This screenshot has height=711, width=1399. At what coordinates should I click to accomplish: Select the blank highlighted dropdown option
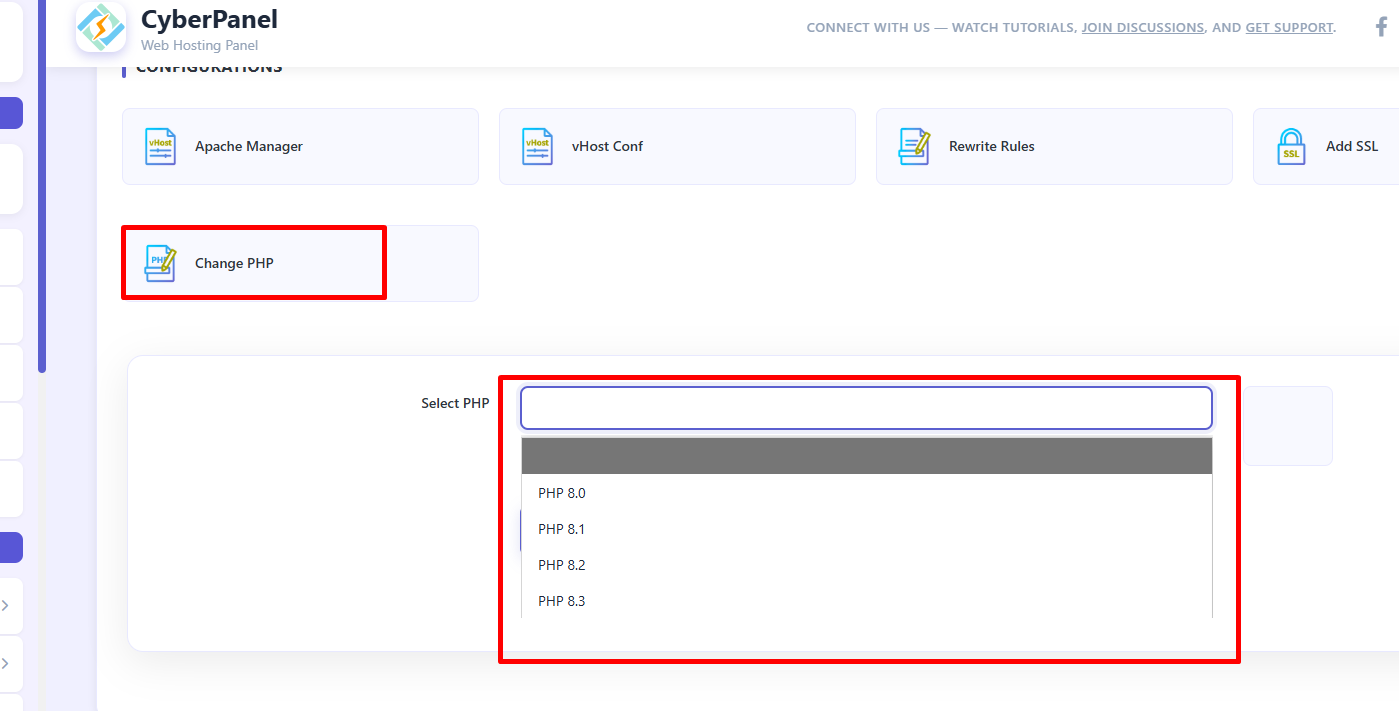point(866,456)
